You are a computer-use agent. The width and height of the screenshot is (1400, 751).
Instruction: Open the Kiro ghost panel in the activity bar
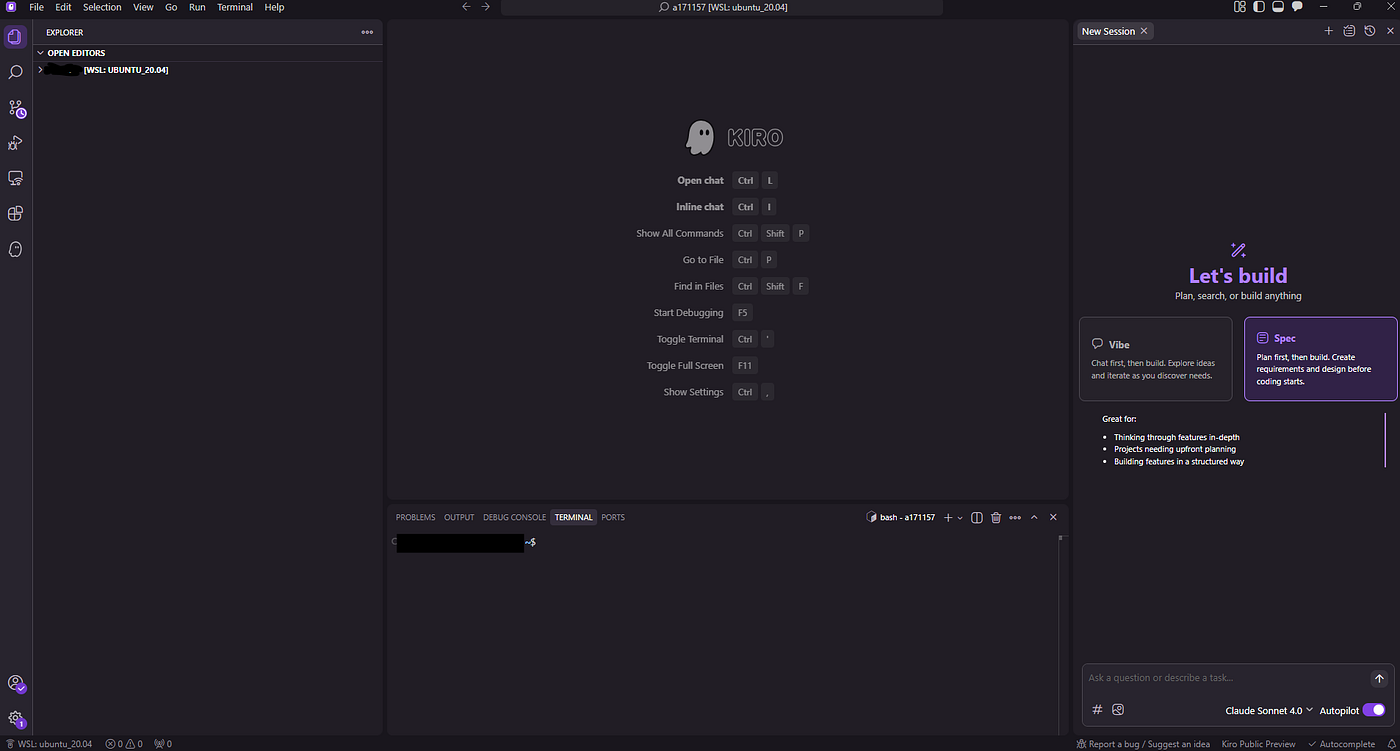coord(15,249)
